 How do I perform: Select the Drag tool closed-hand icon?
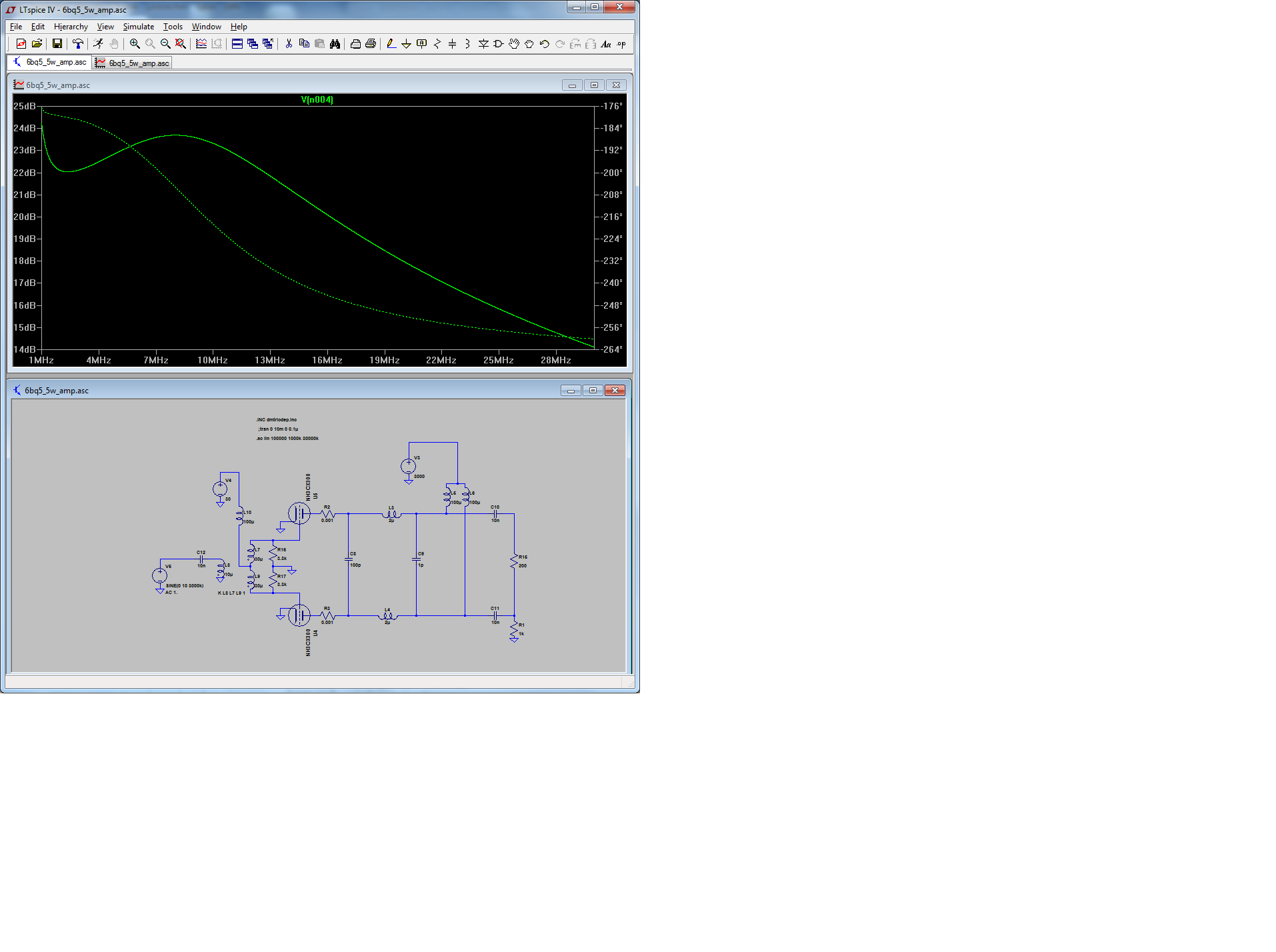[x=529, y=44]
